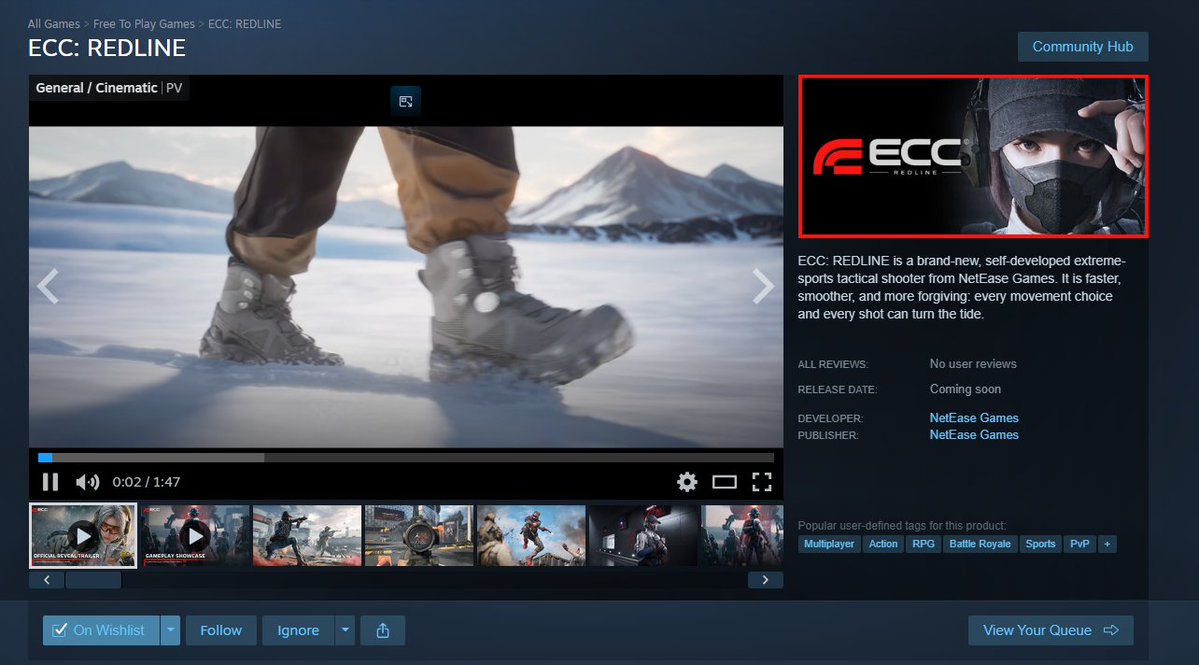The height and width of the screenshot is (665, 1199).
Task: Open the third screenshot thumbnail of soldiers
Action: tap(307, 536)
